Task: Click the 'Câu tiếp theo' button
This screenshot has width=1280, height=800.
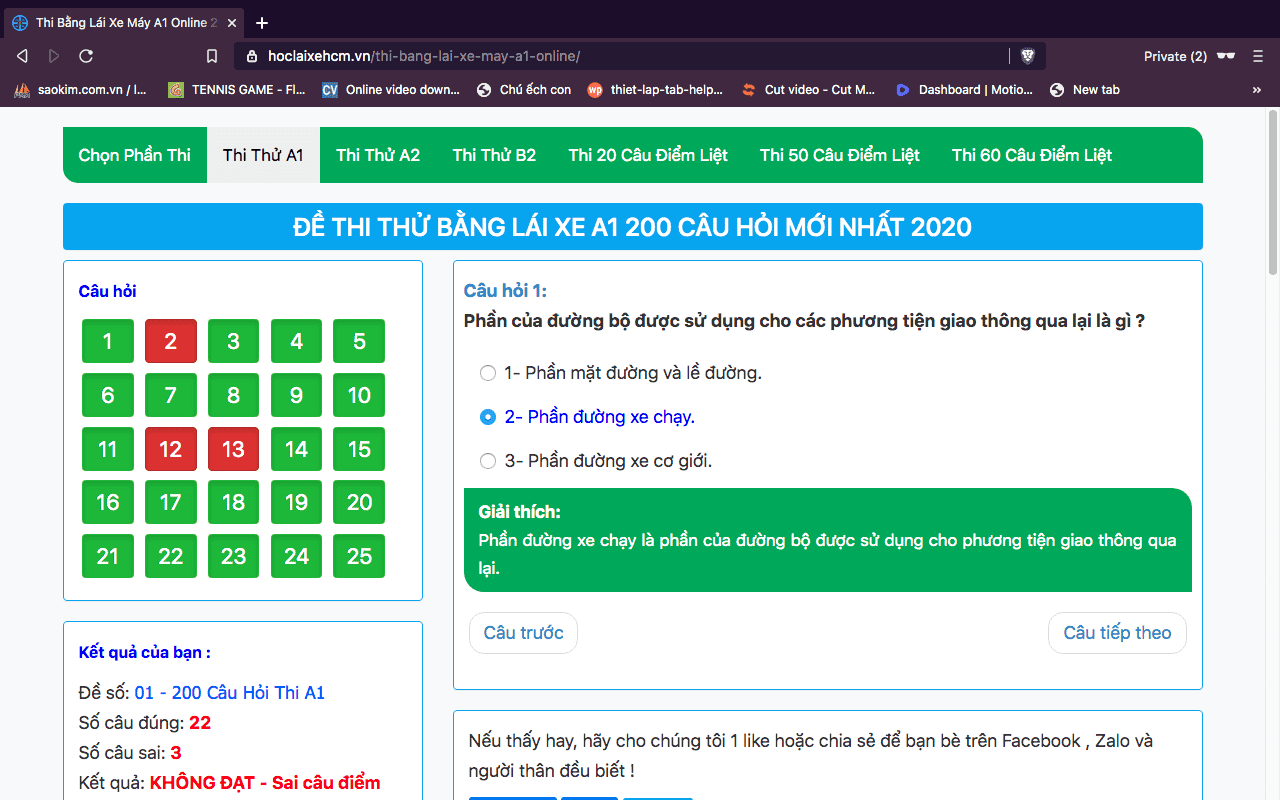Action: tap(1117, 632)
